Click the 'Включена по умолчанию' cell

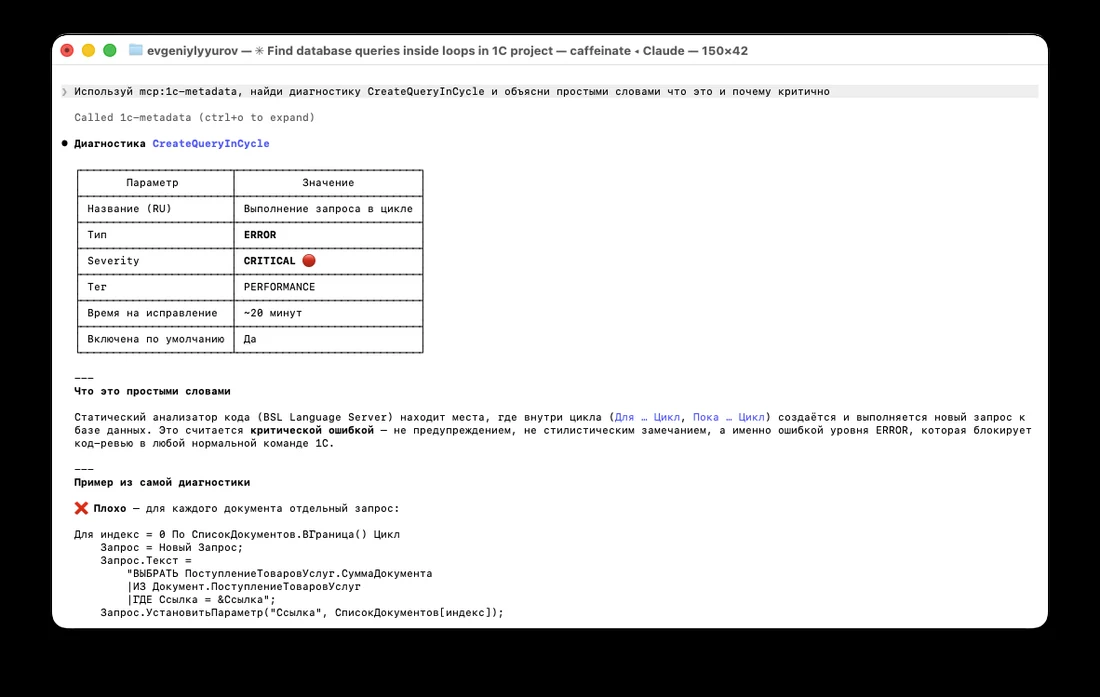pos(156,339)
